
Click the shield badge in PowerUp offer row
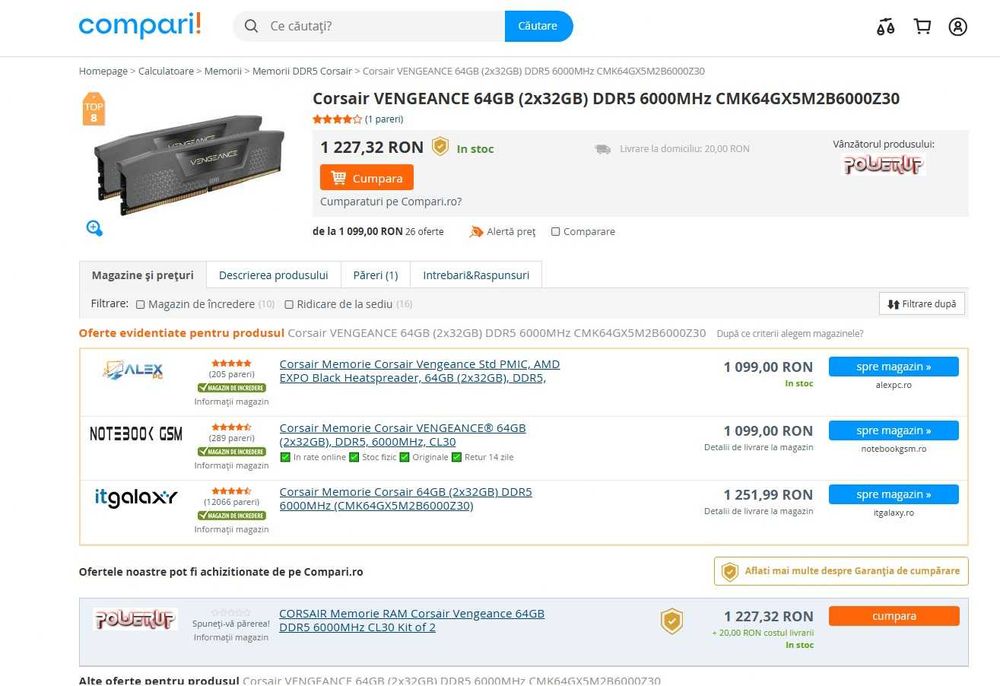coord(672,621)
